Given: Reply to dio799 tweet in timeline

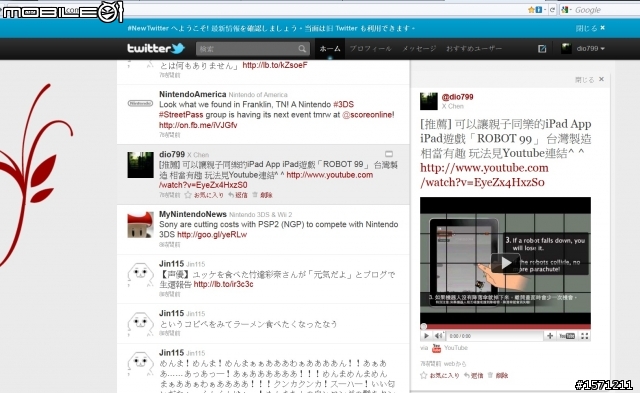Looking at the screenshot, I should [238, 195].
